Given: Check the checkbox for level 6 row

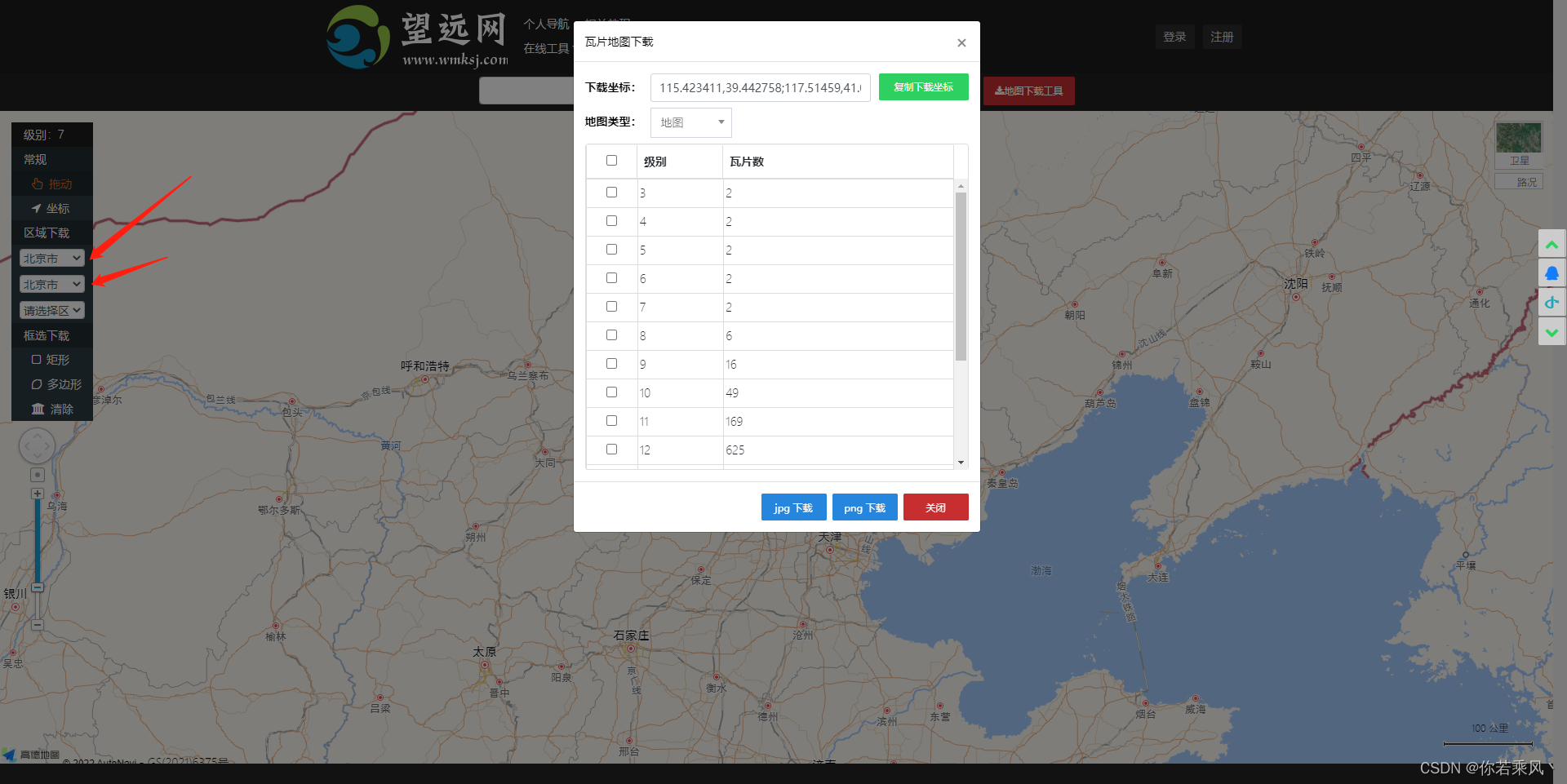Looking at the screenshot, I should click(611, 278).
